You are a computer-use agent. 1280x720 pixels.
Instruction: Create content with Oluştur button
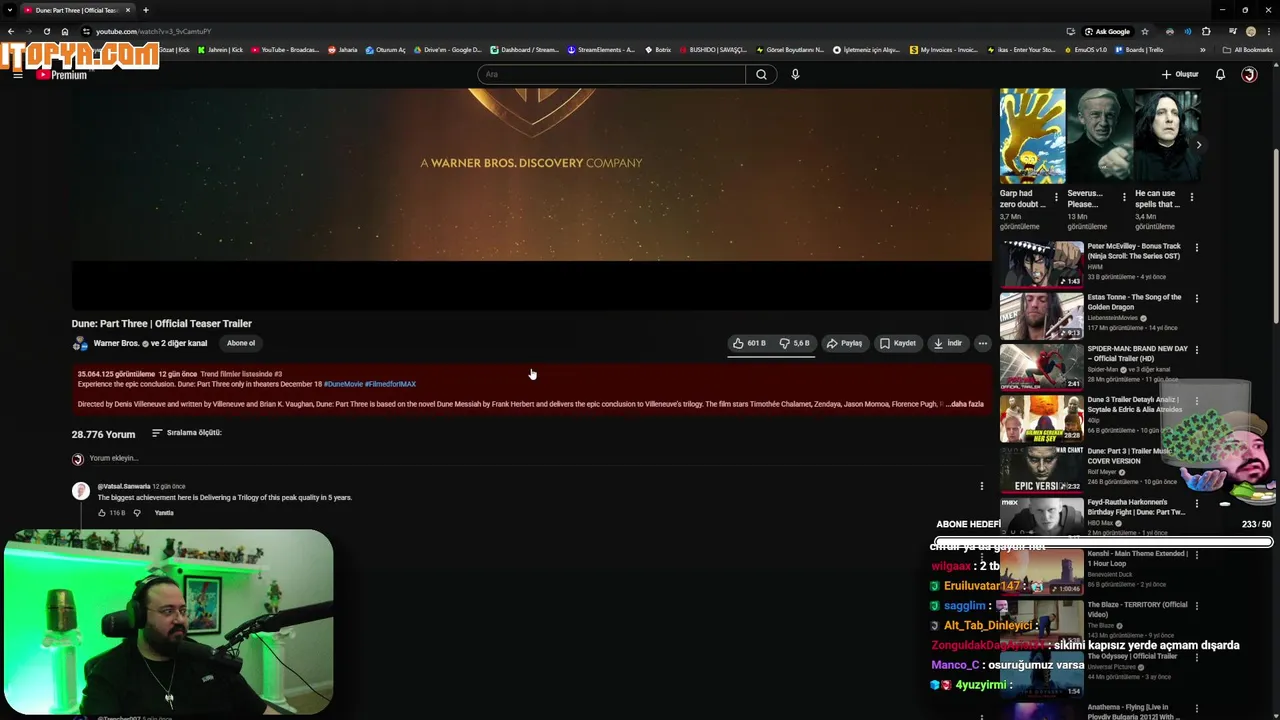pos(1180,74)
